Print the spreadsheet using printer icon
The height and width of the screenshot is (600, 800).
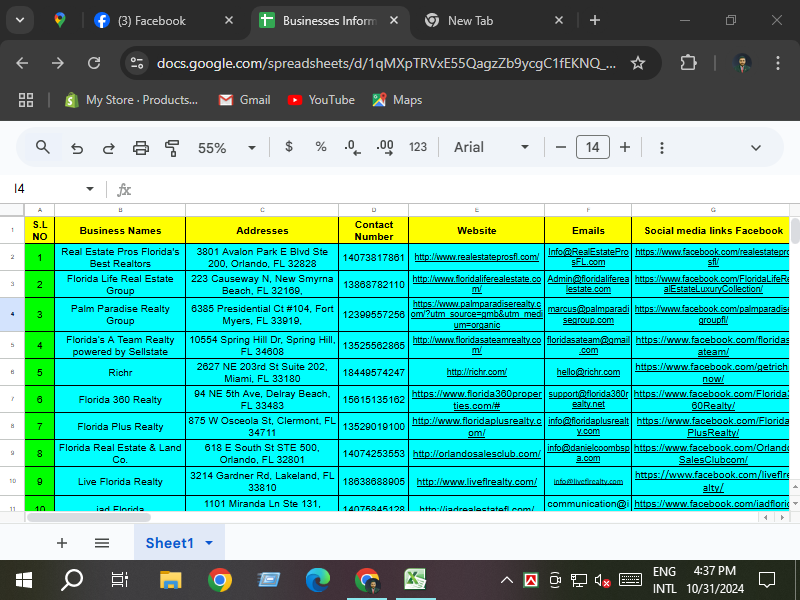click(141, 147)
